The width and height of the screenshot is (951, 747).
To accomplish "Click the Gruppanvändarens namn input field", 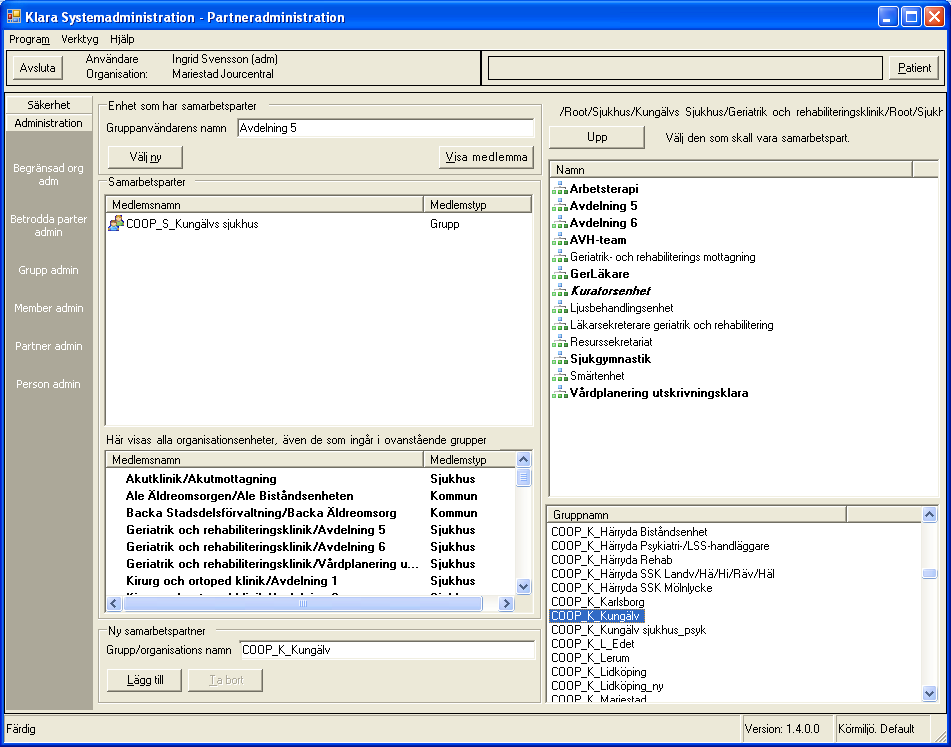I will click(x=386, y=128).
